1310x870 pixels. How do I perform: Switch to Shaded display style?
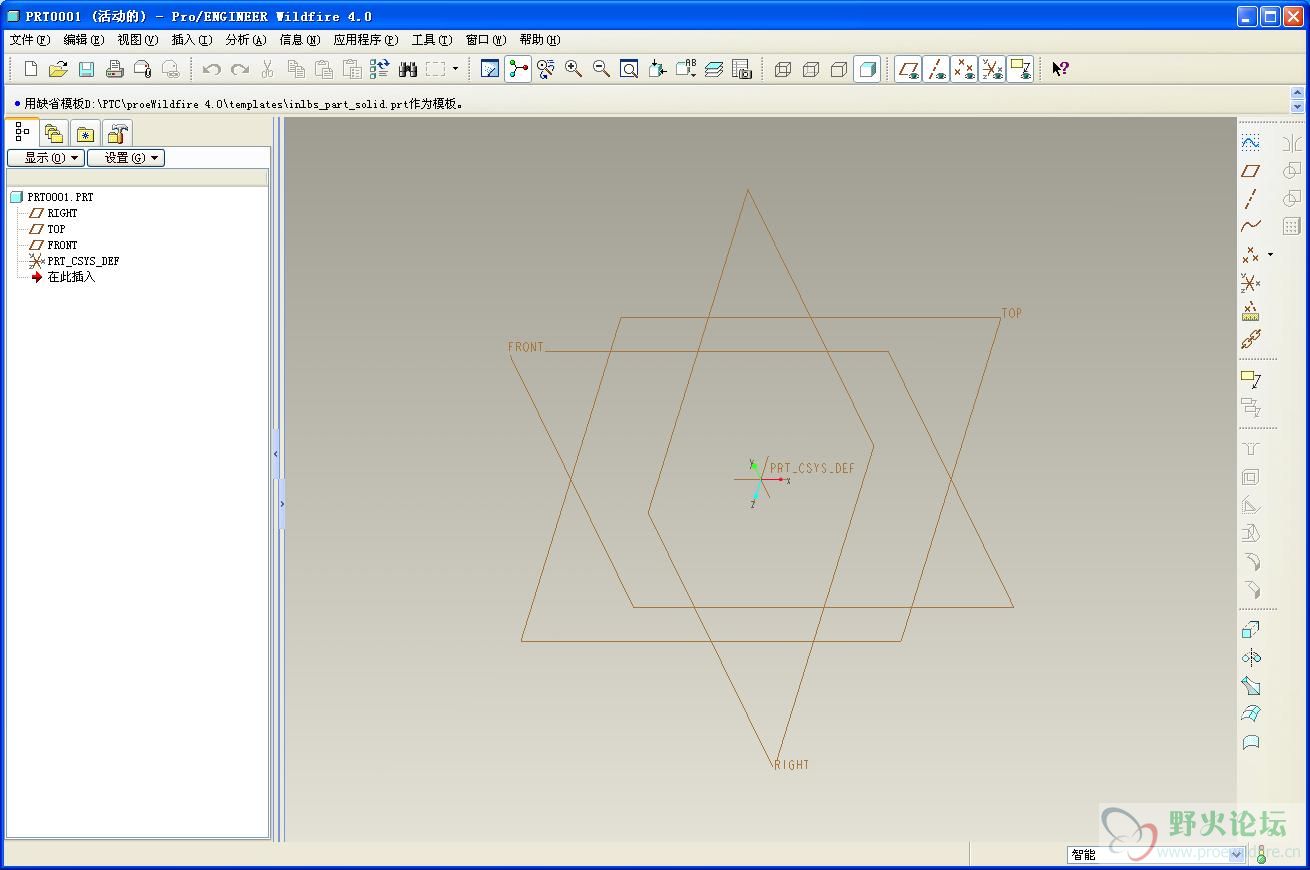[x=867, y=69]
